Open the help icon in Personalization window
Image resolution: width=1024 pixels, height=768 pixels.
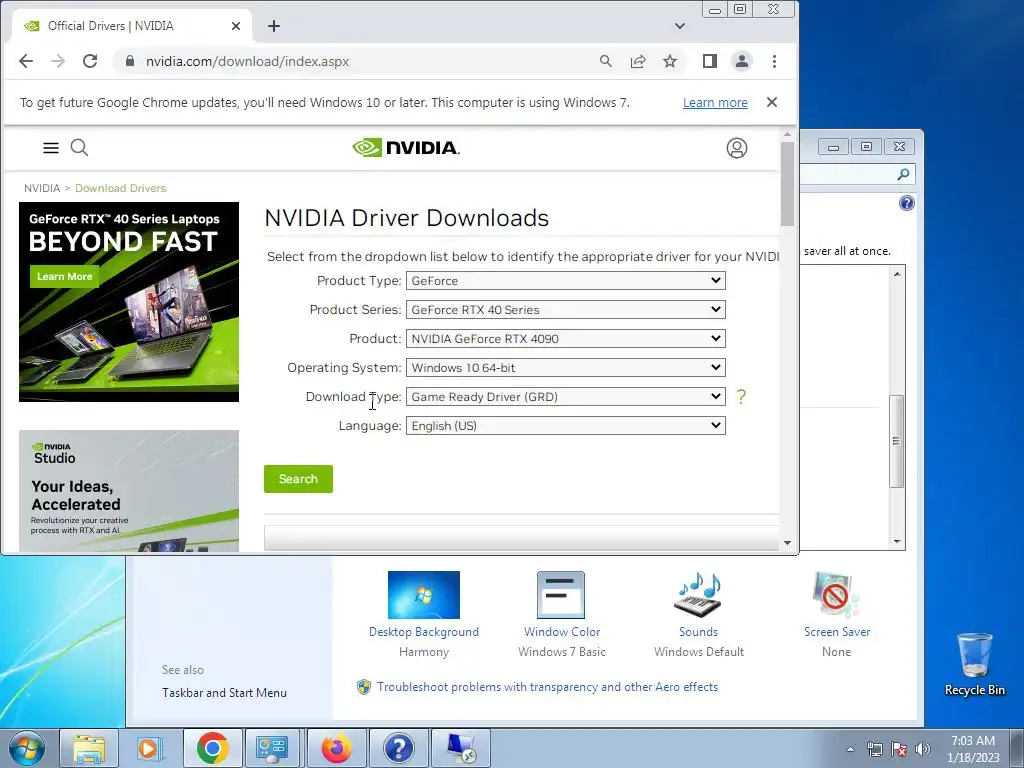[906, 203]
